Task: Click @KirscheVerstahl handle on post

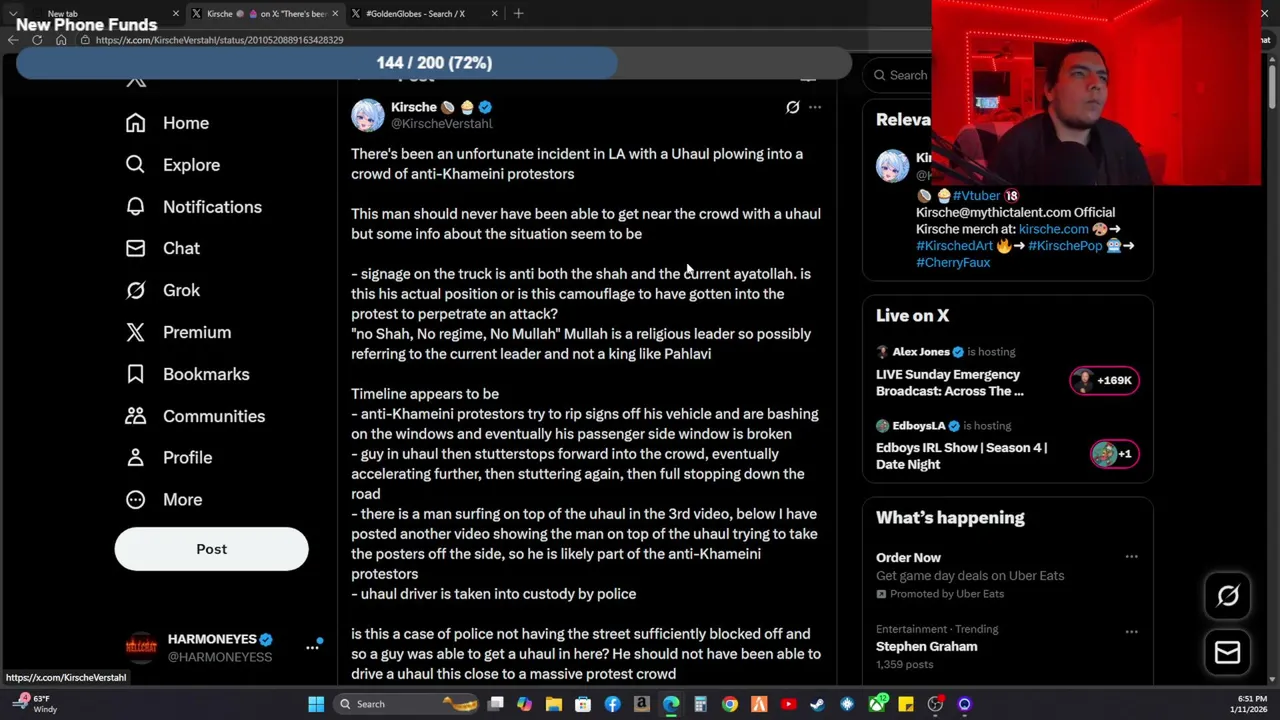Action: tap(441, 124)
